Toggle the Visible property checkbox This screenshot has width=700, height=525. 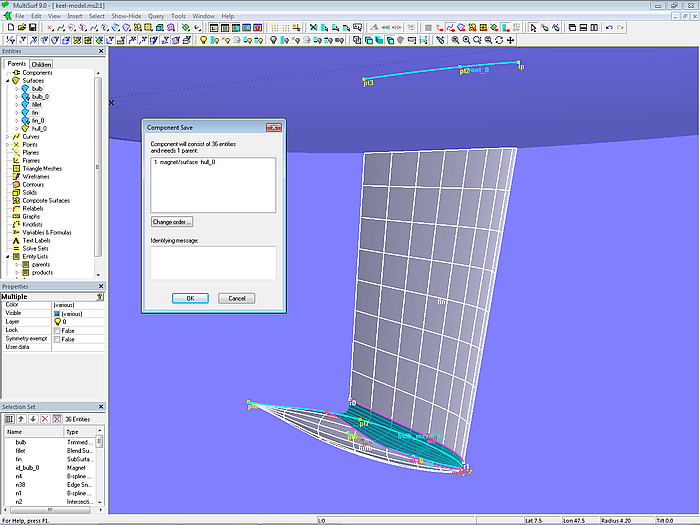tap(57, 313)
